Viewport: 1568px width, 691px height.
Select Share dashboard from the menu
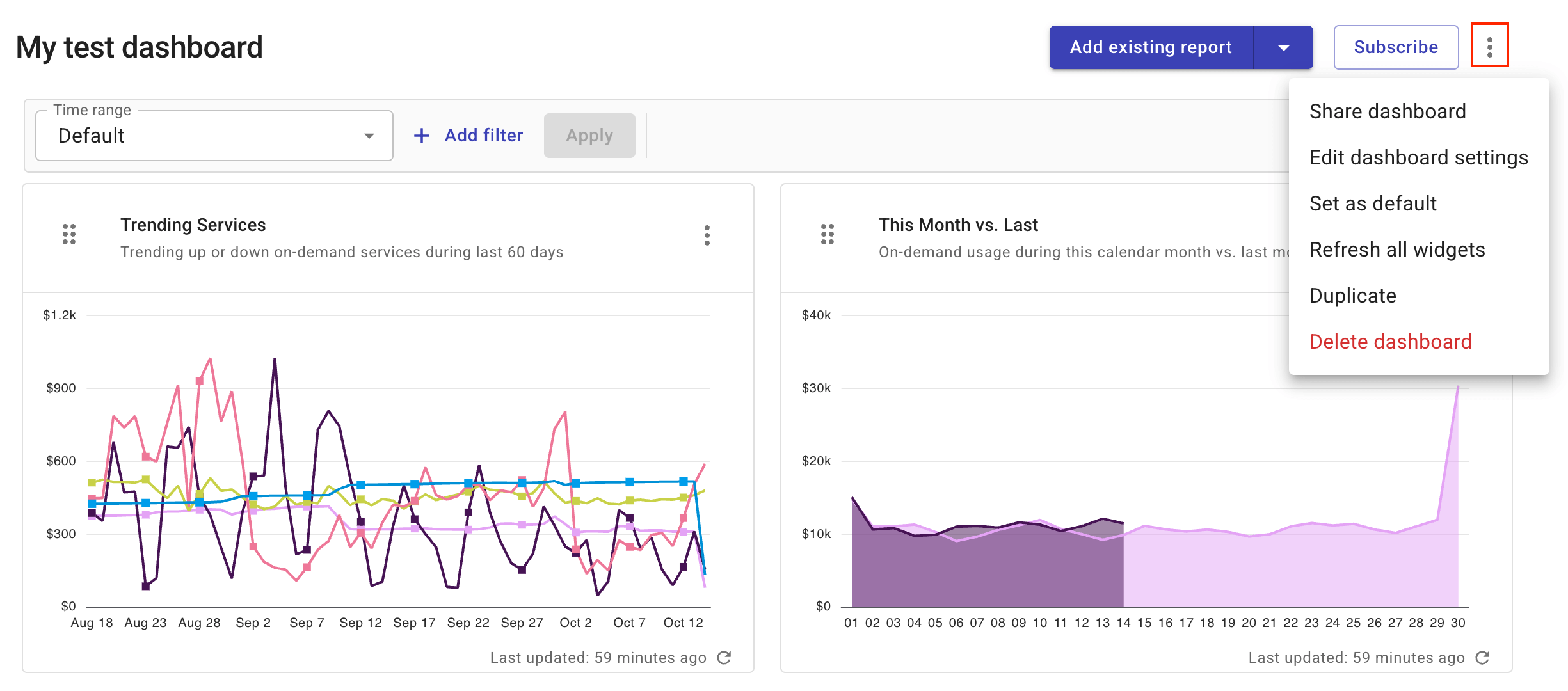pyautogui.click(x=1388, y=111)
